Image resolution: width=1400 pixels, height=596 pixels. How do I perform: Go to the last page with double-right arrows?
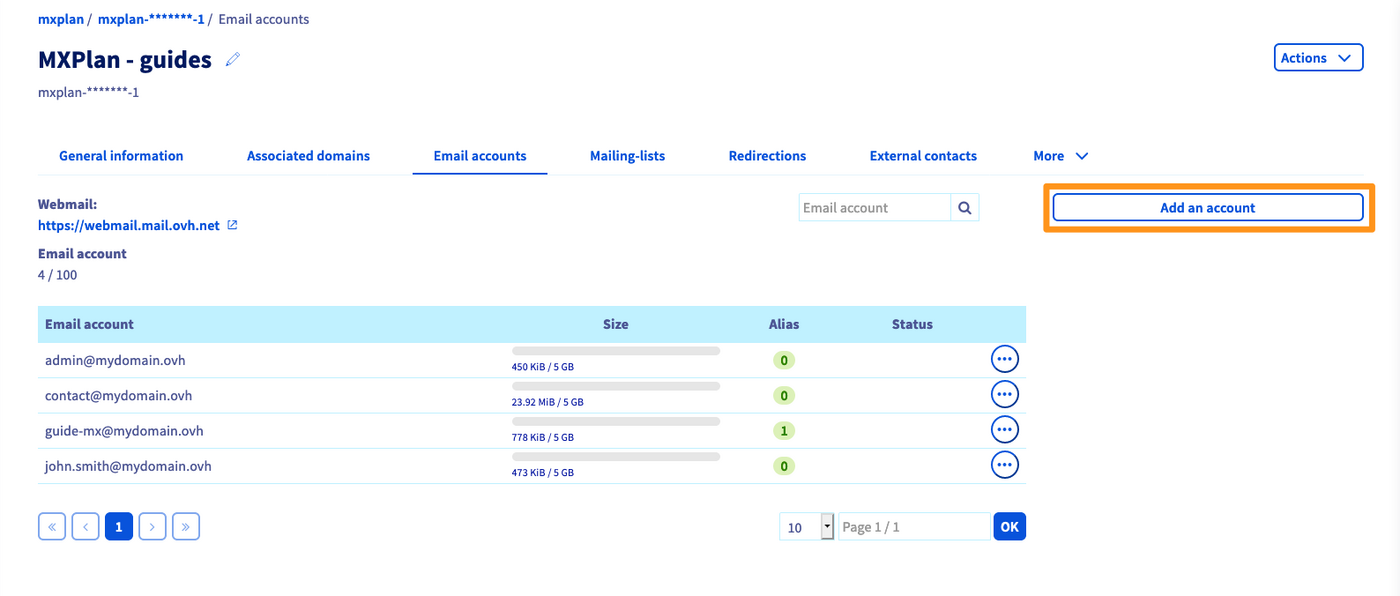(186, 526)
